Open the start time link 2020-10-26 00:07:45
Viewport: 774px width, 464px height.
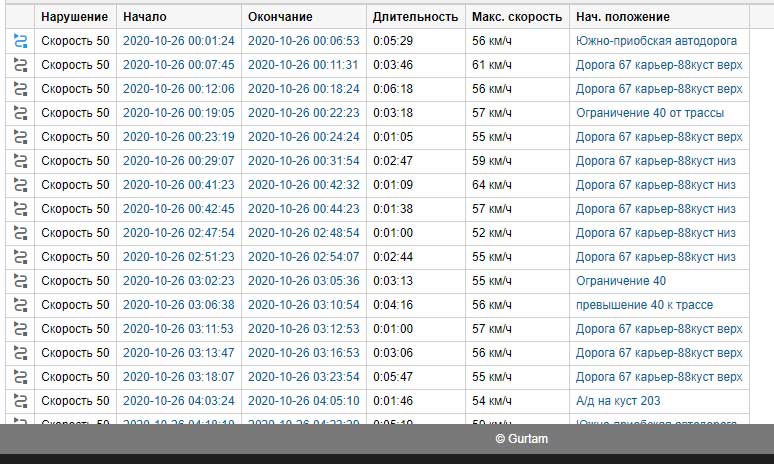(178, 65)
